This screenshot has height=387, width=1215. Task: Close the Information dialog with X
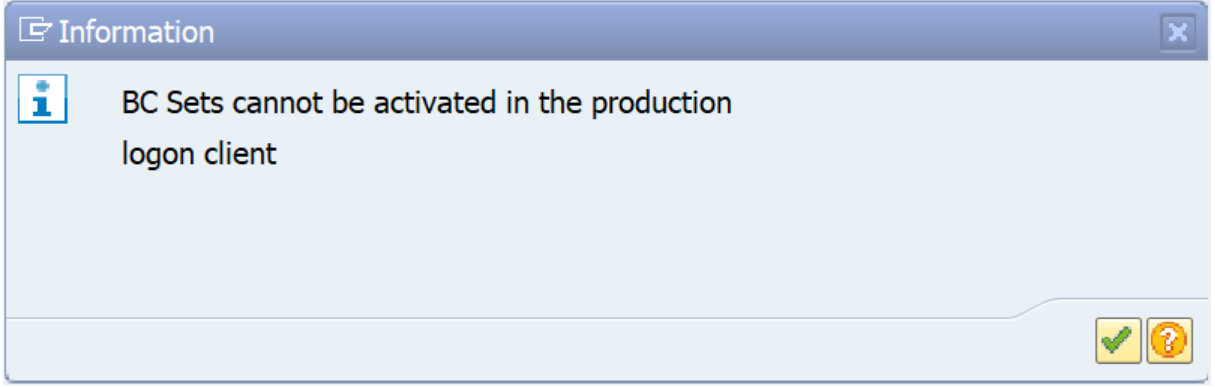[x=1178, y=33]
